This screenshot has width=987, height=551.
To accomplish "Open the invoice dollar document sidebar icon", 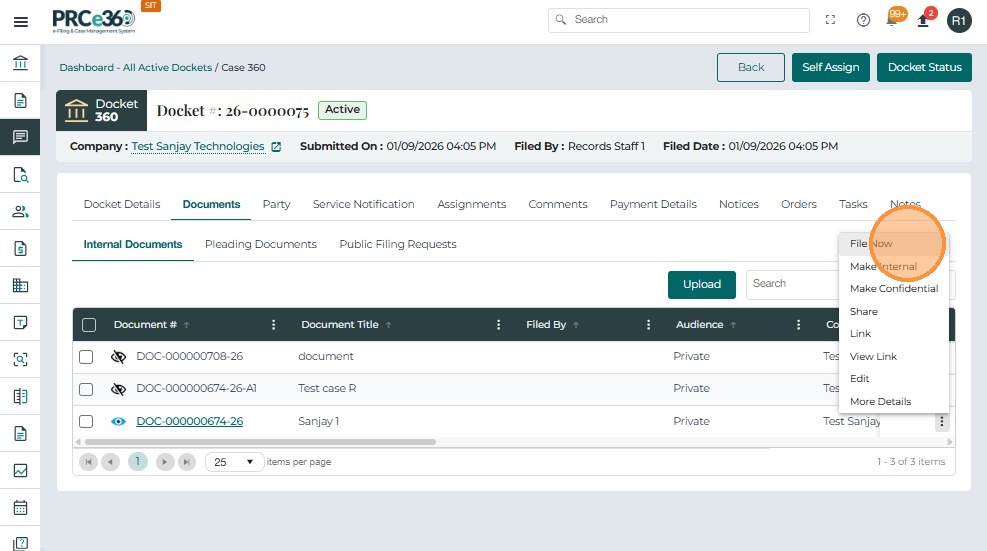I will 20,249.
